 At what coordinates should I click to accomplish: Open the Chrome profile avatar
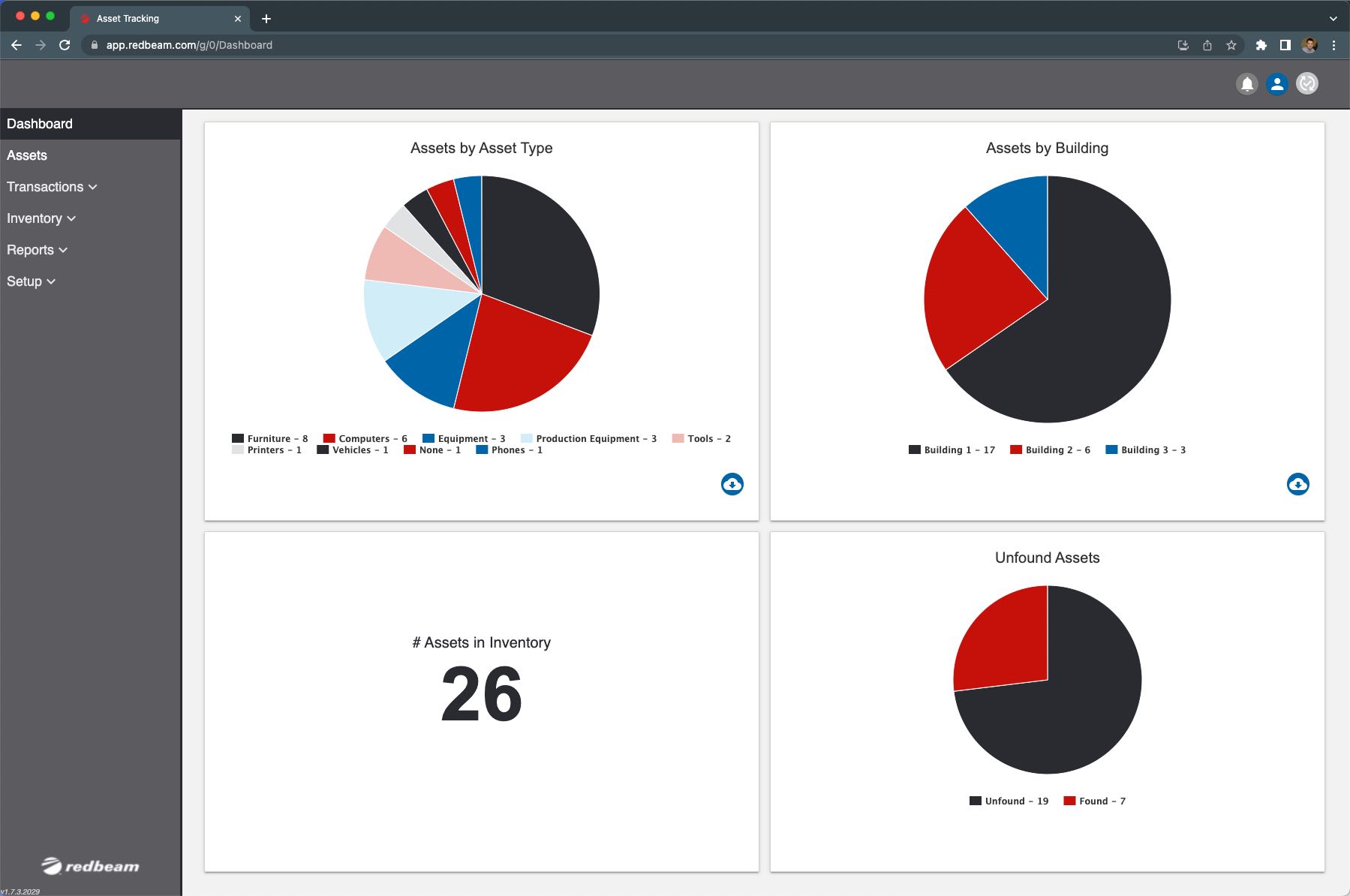pos(1309,45)
